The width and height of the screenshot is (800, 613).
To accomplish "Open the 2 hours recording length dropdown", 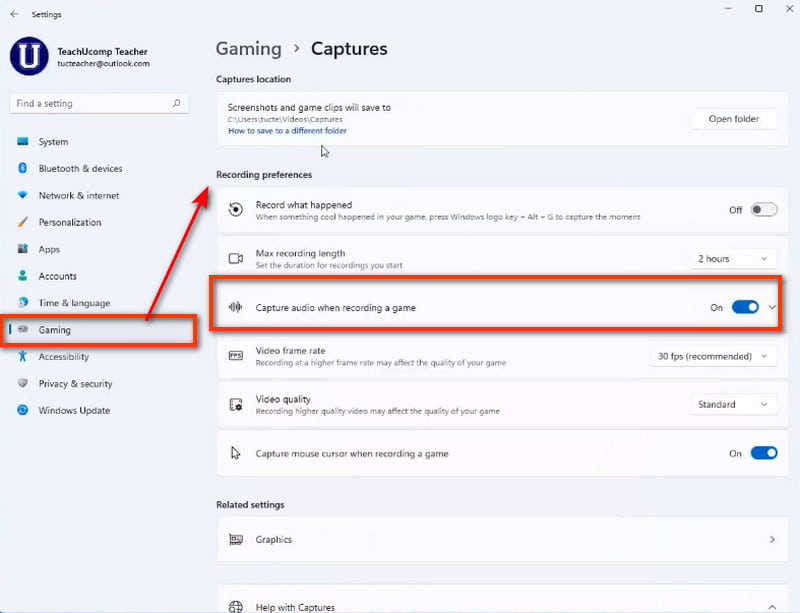I will [733, 259].
